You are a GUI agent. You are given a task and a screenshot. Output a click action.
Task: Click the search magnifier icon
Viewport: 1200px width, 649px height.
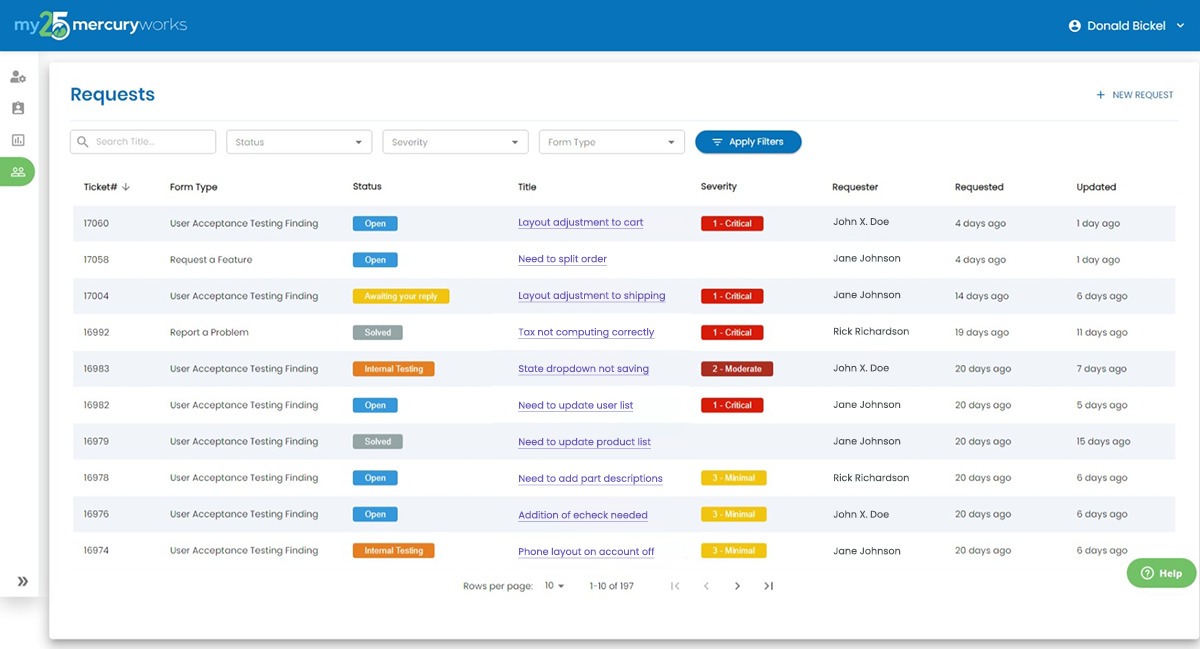[x=83, y=141]
